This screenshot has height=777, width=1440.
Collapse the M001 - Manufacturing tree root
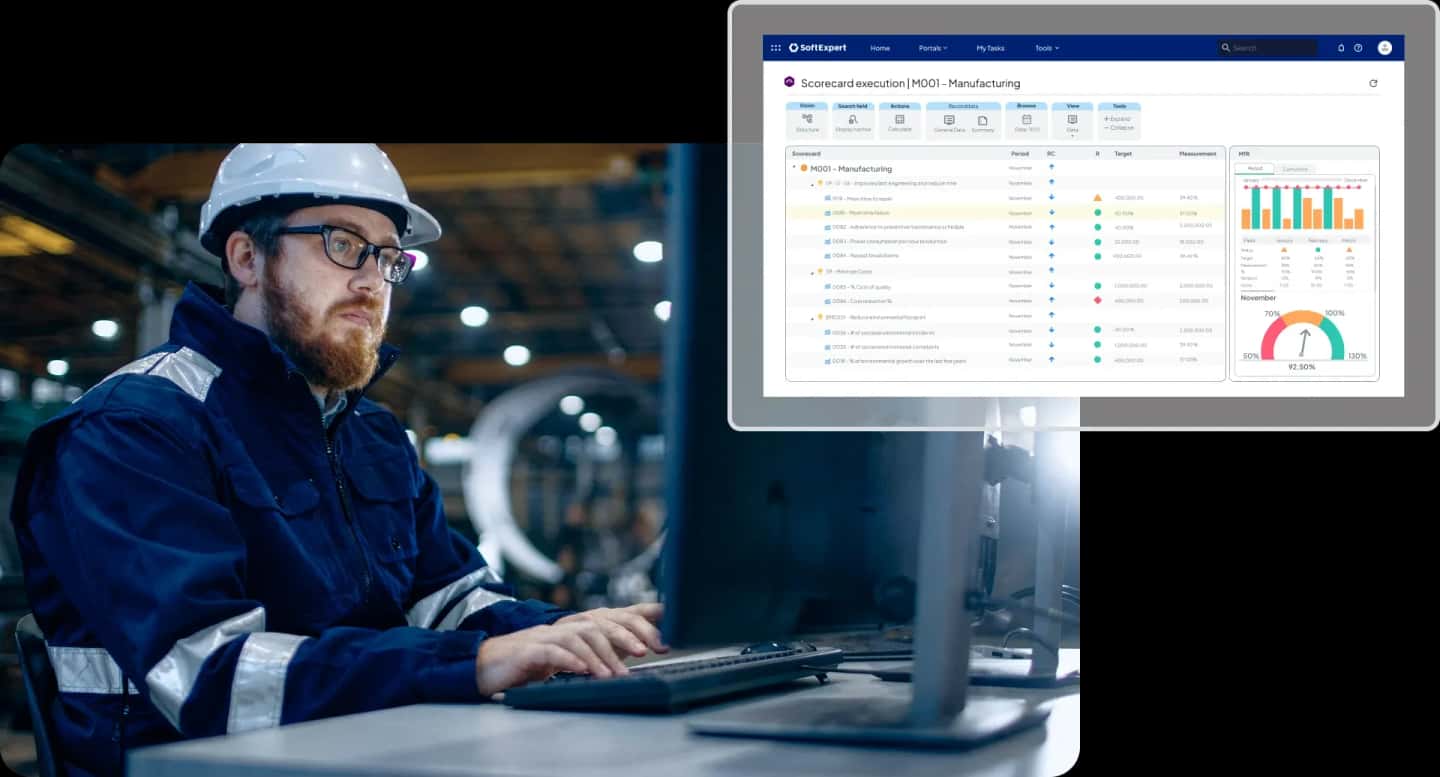coord(794,168)
